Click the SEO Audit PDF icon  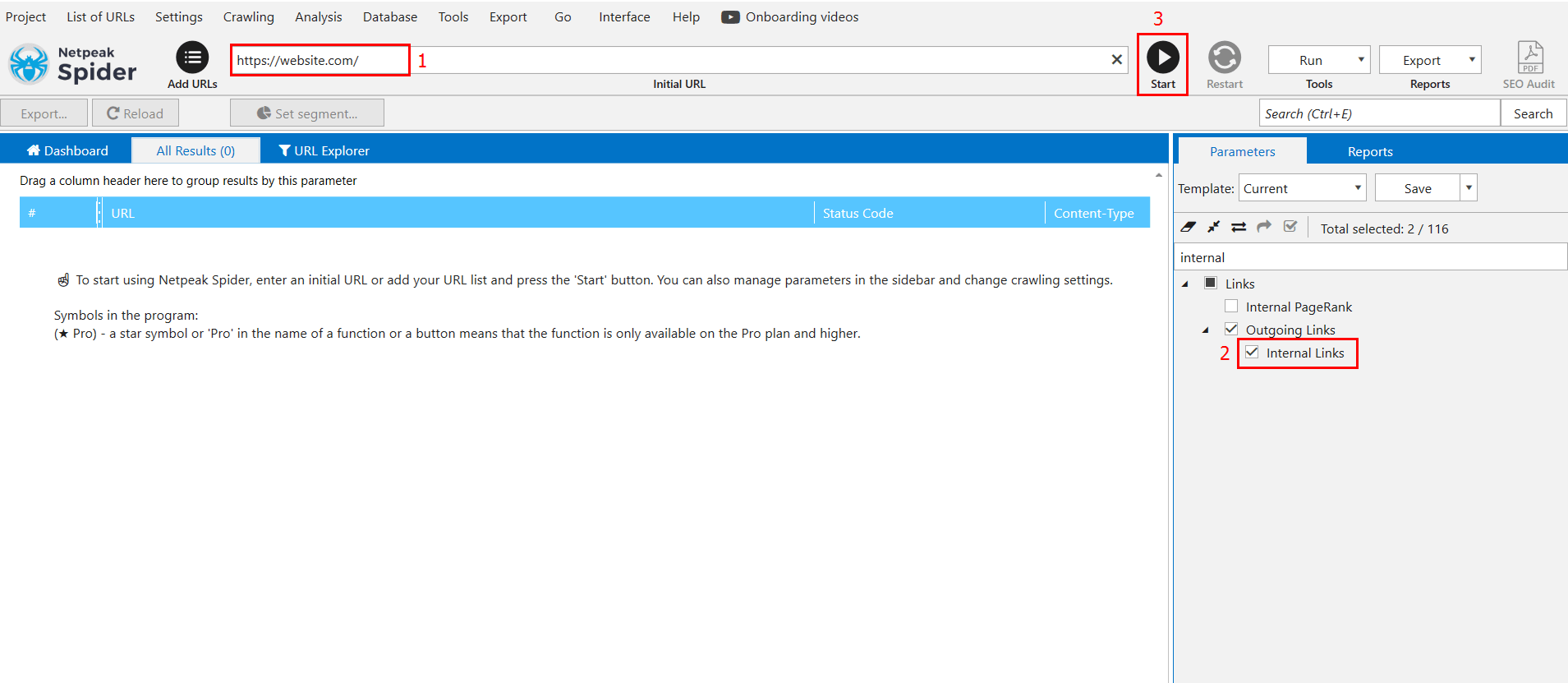(x=1529, y=58)
